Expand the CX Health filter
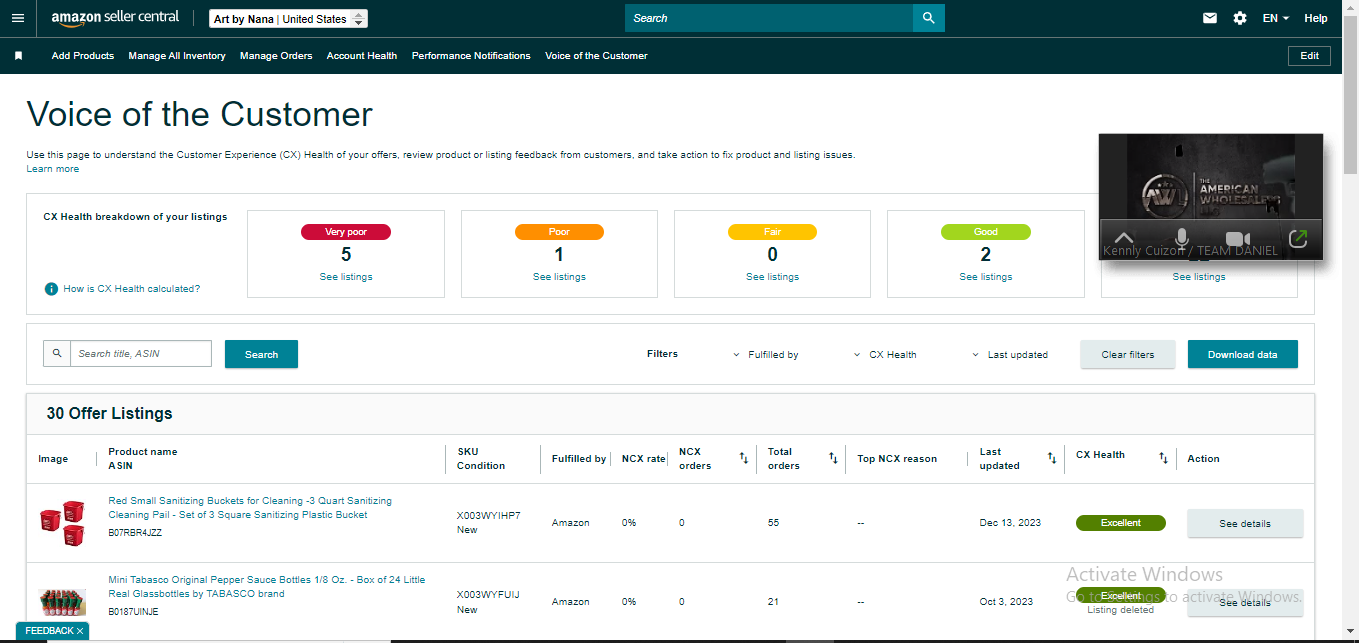Screen dimensions: 1359x643 (885, 354)
